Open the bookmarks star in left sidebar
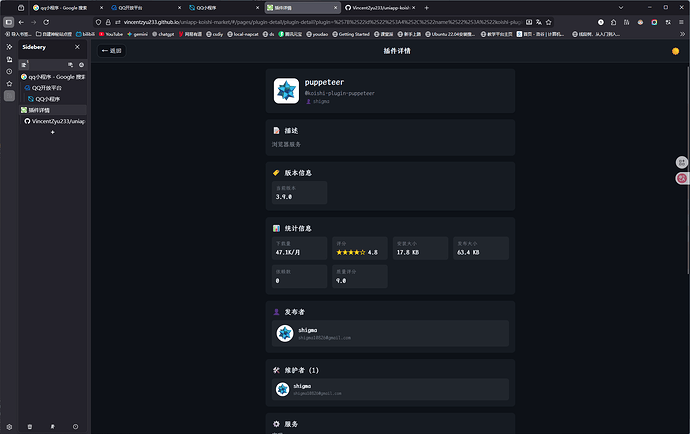This screenshot has height=434, width=690. 8,83
